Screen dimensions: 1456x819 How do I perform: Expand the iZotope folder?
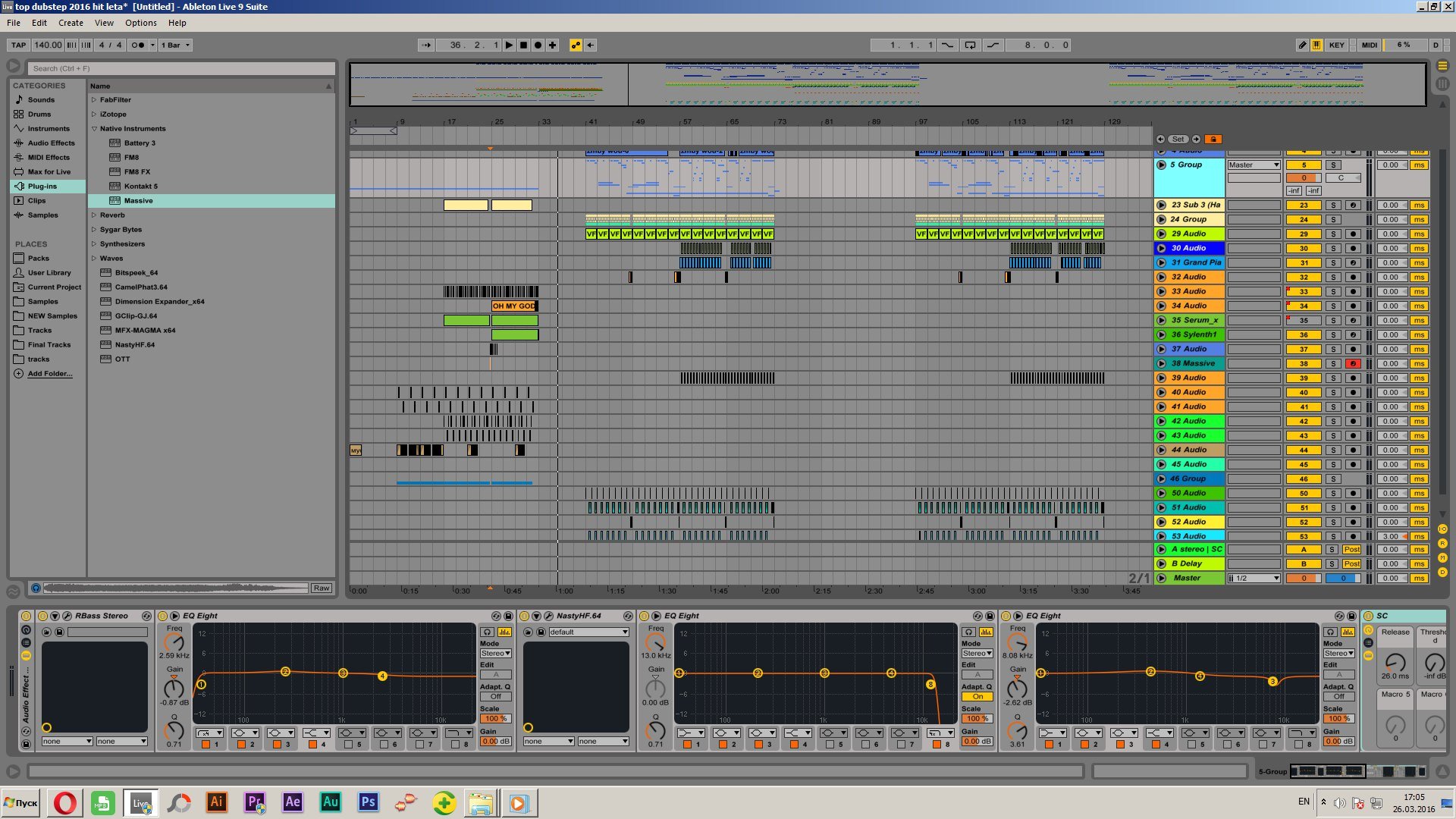(94, 114)
